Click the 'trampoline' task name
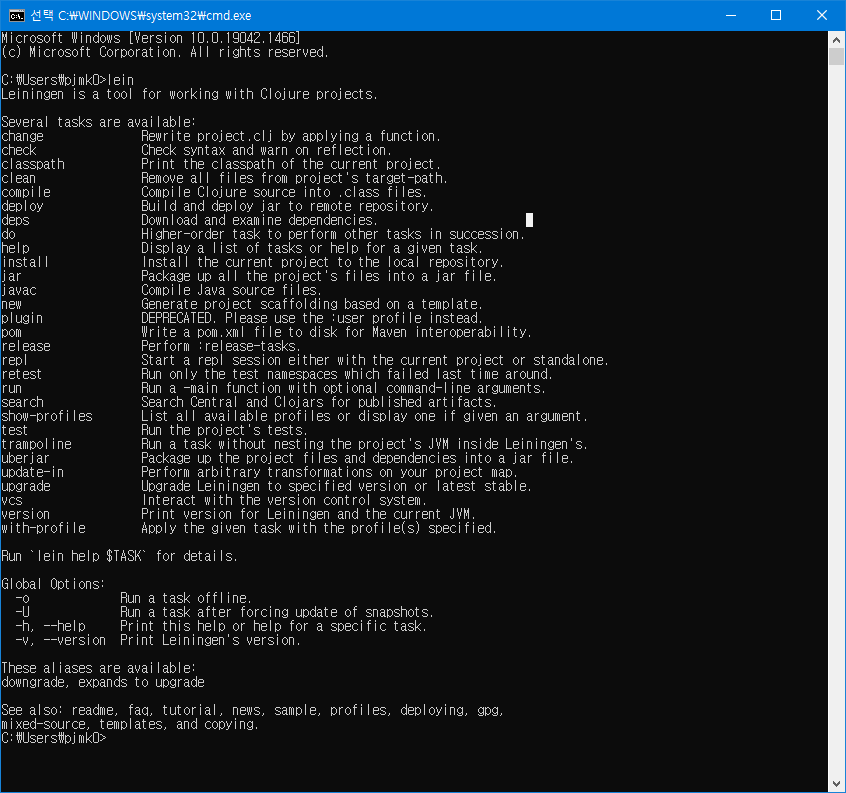This screenshot has width=846, height=793. click(x=36, y=445)
